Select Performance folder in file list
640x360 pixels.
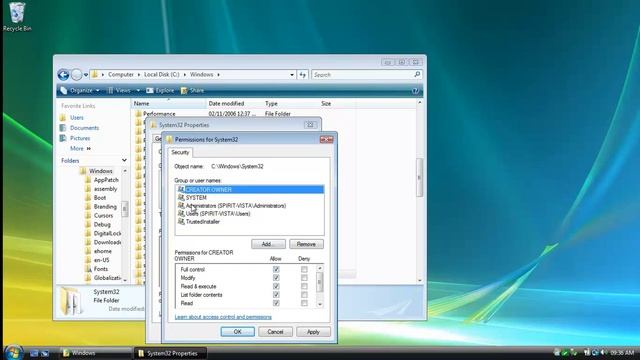(x=159, y=114)
